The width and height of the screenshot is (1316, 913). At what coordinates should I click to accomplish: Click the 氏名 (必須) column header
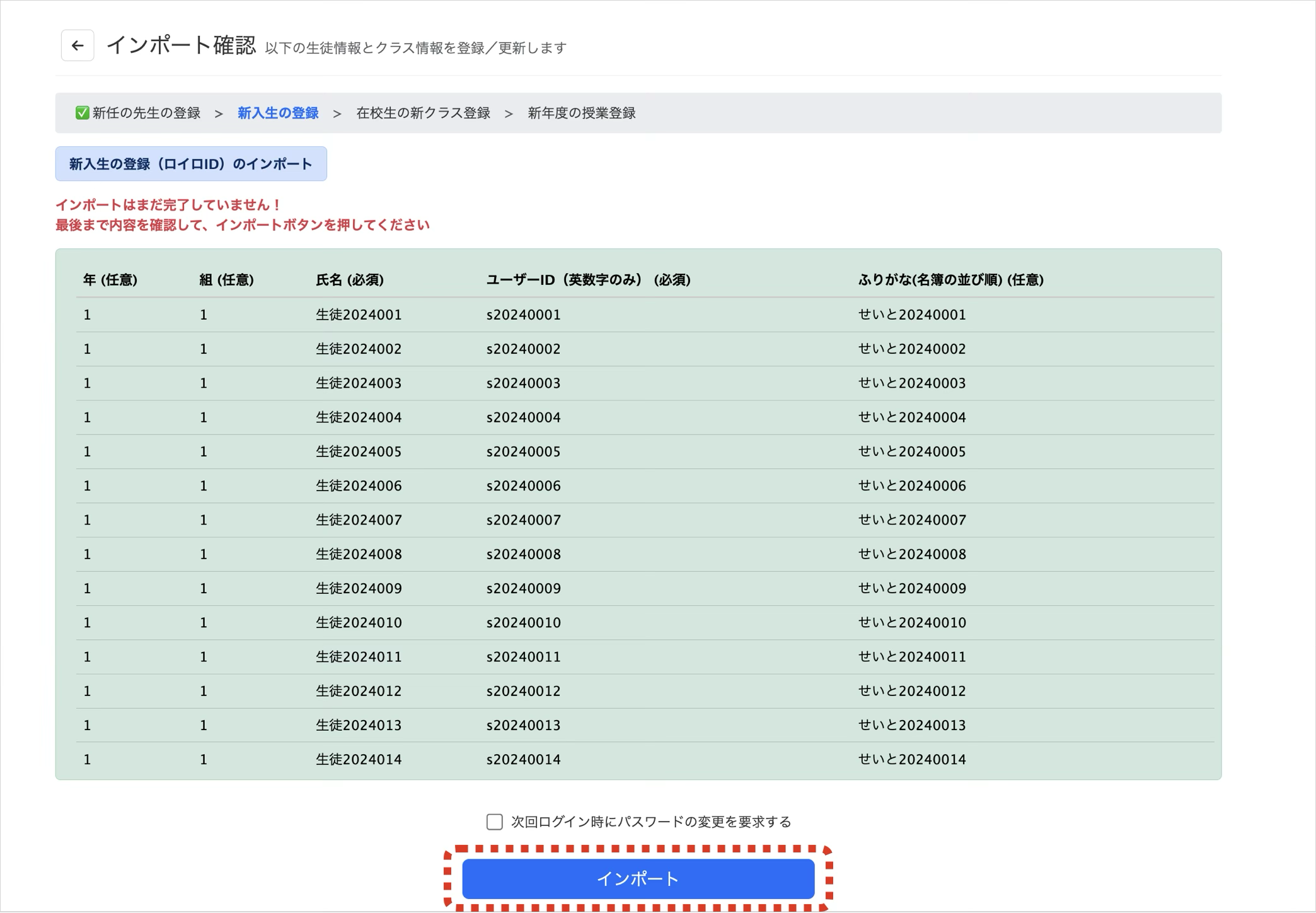pos(350,280)
